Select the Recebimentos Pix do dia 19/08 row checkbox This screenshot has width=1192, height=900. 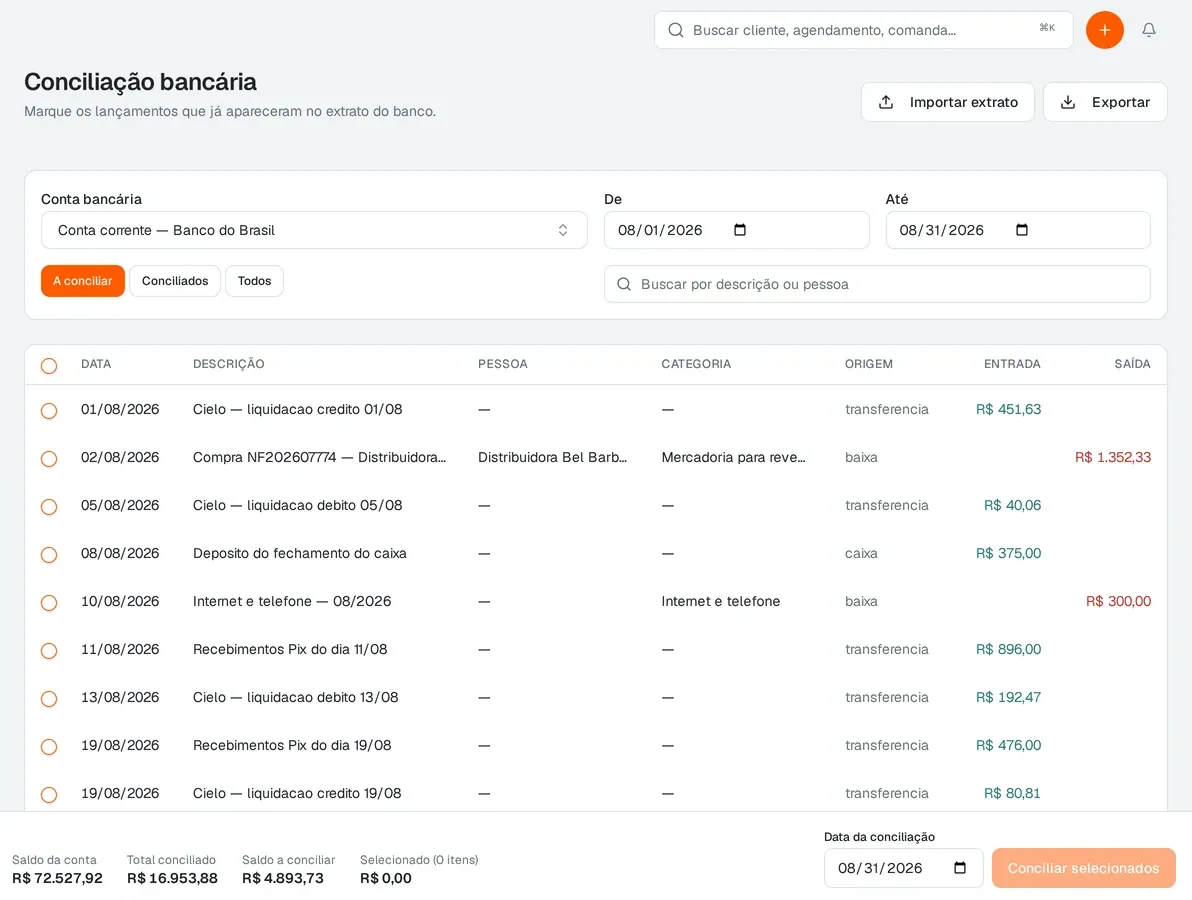pos(49,746)
